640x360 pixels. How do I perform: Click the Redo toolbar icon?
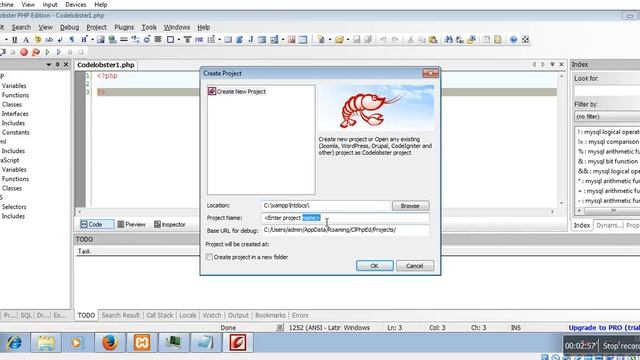(x=395, y=40)
